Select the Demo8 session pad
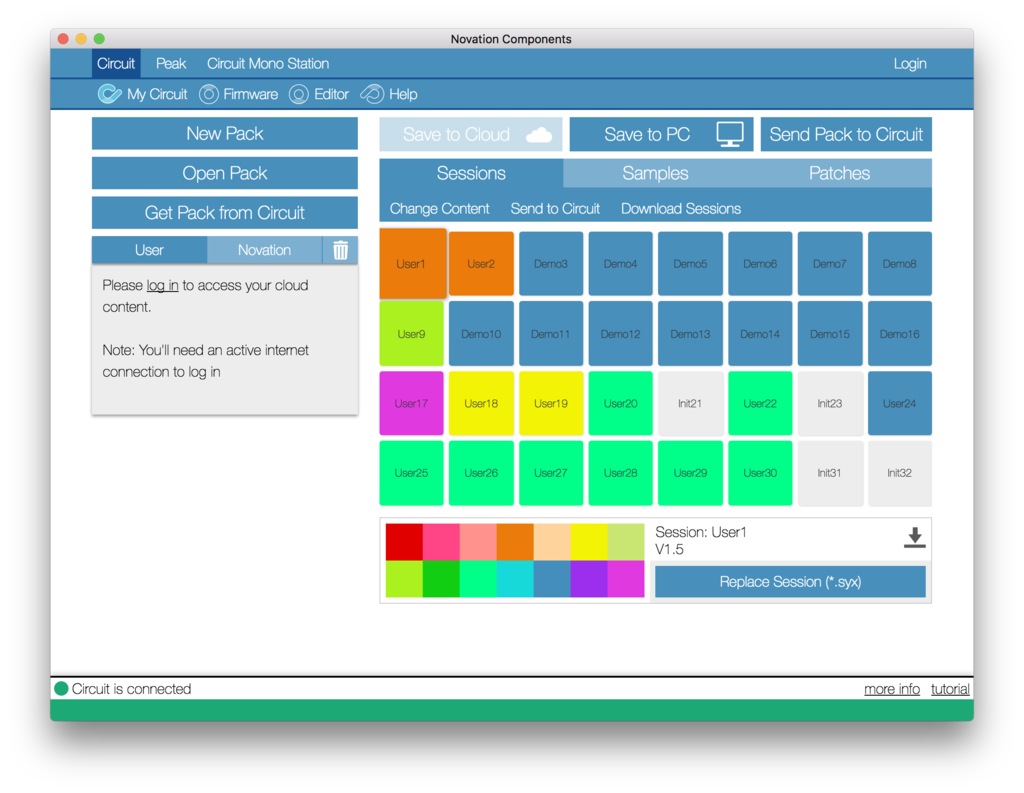 900,264
